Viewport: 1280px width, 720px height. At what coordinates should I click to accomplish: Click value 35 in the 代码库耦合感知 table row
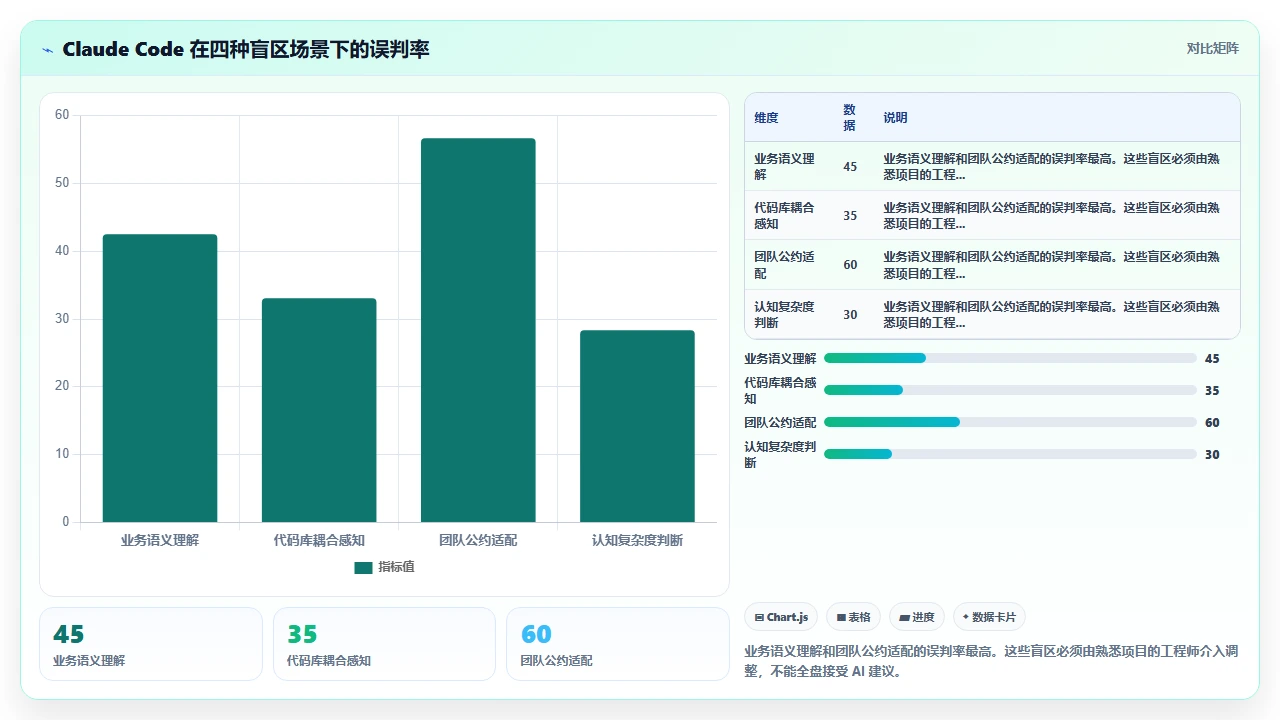click(850, 216)
